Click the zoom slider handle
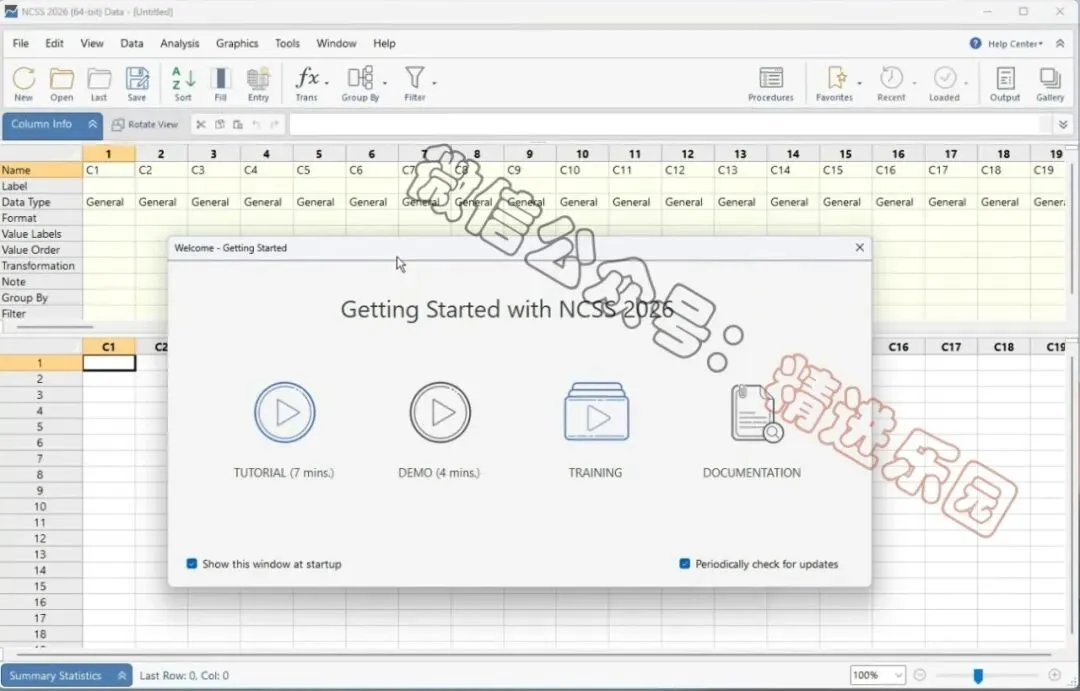This screenshot has width=1080, height=691. [x=978, y=675]
